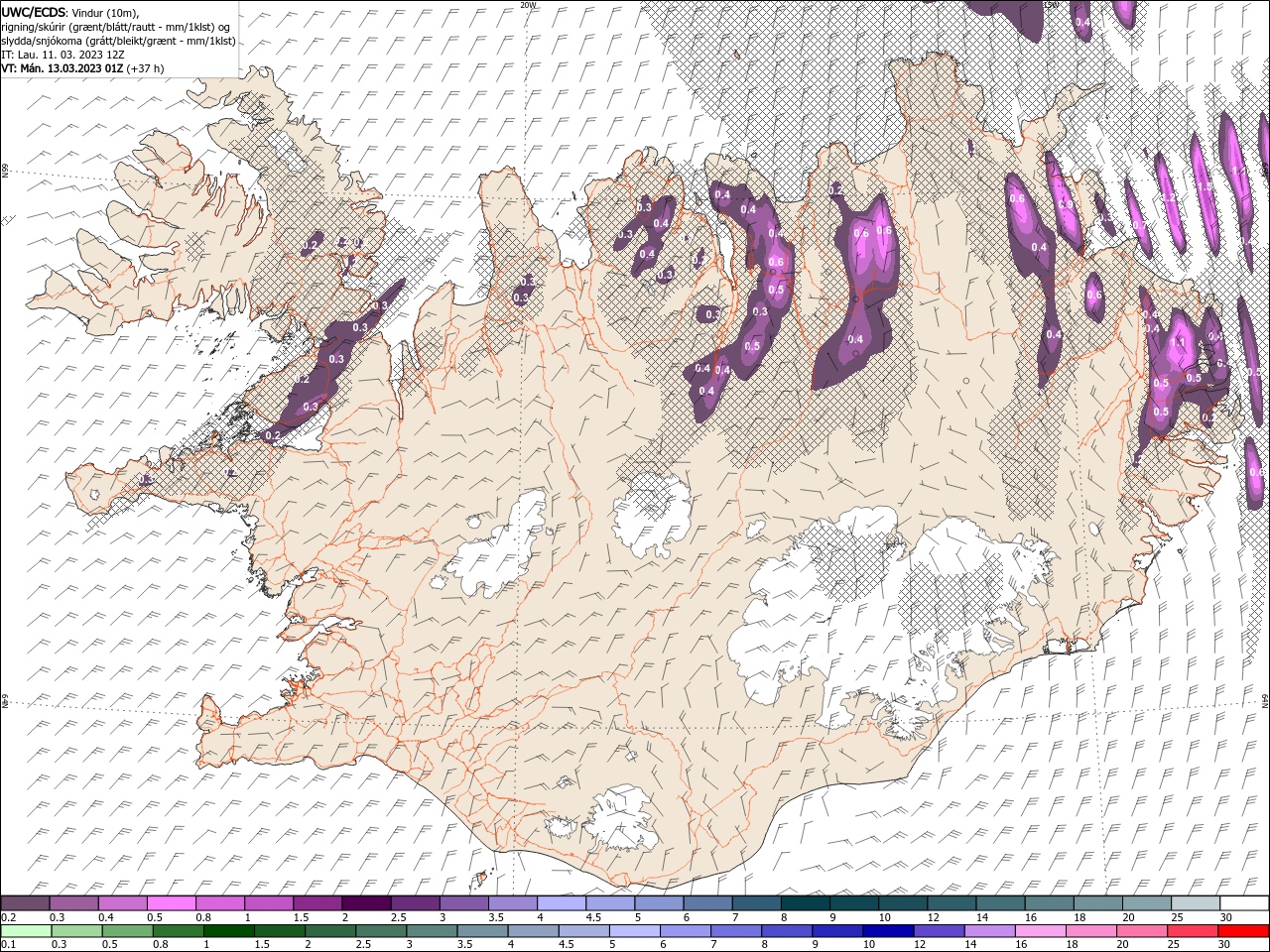The image size is (1270, 952).
Task: Select the white upper swatch starting at 30
Action: pos(1244,903)
